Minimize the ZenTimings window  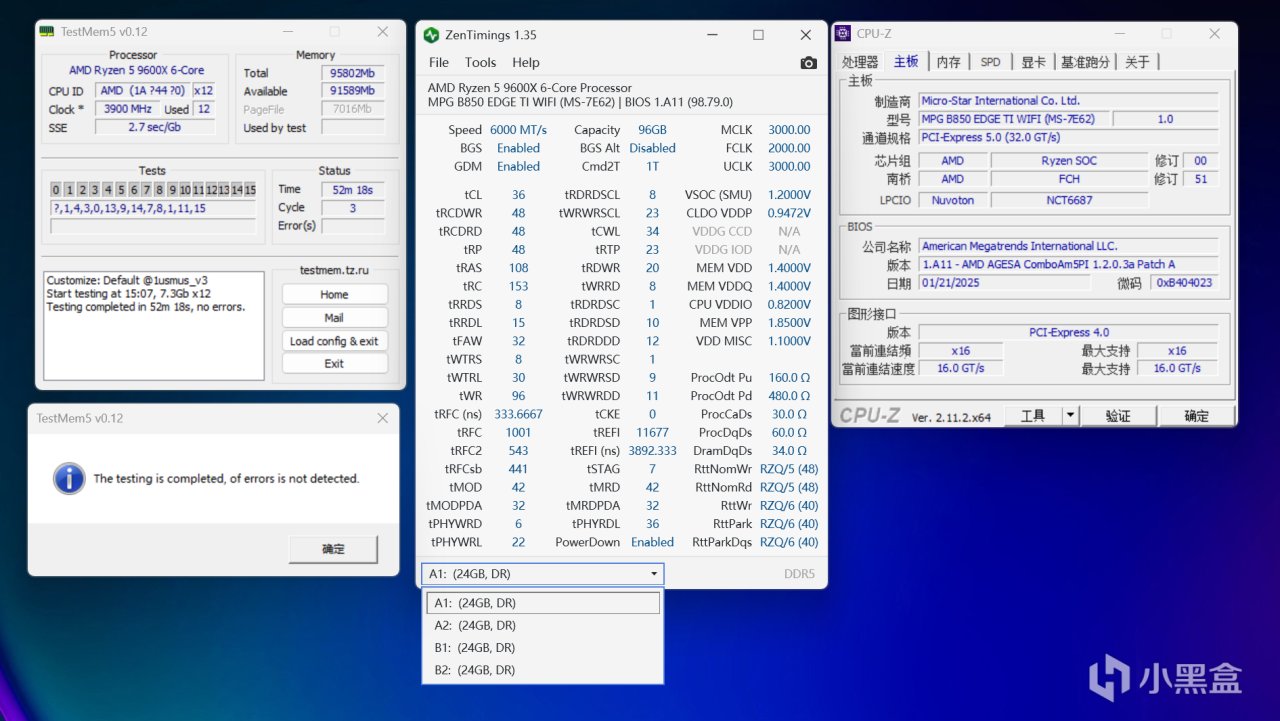(x=711, y=35)
